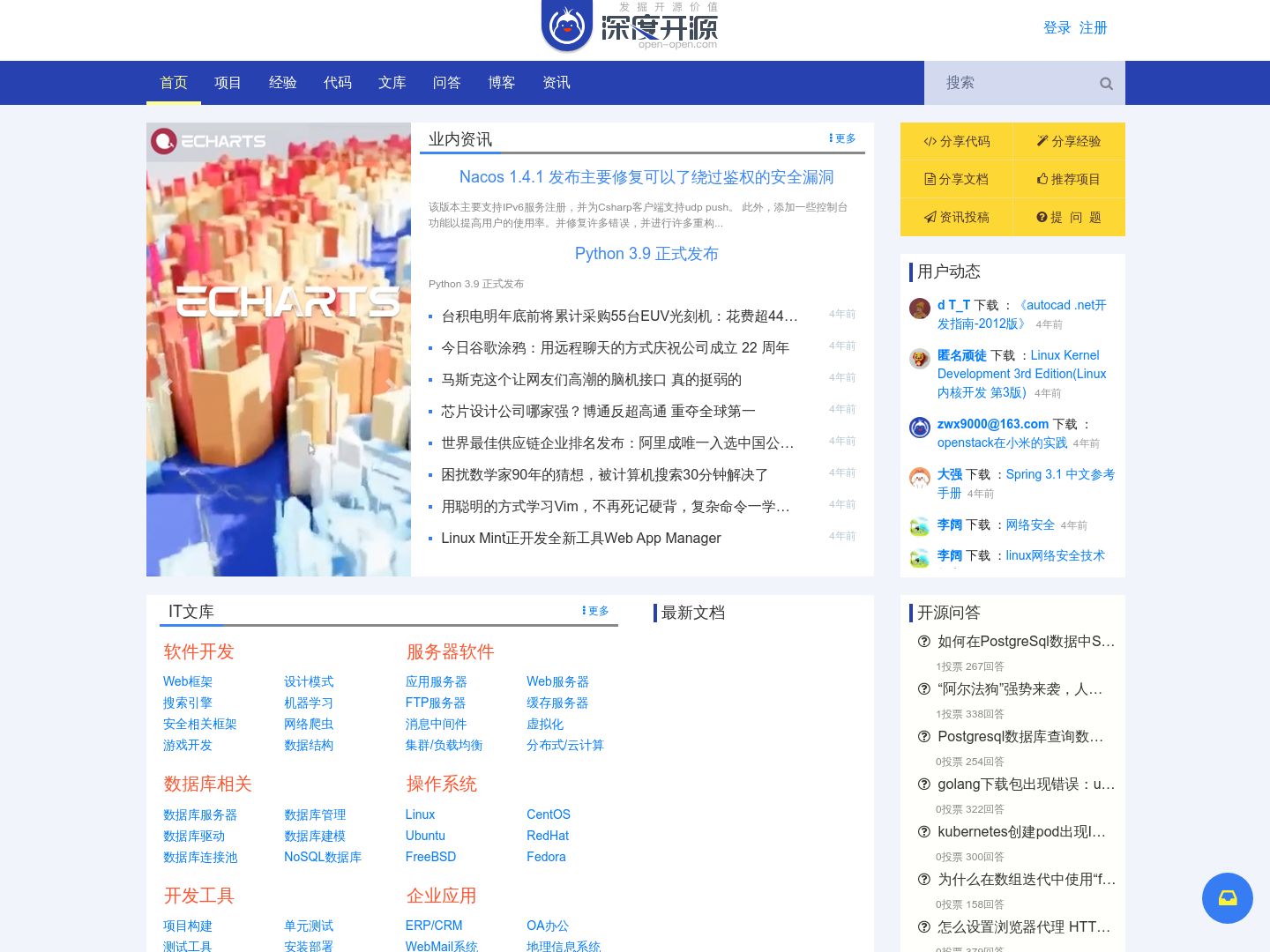Open 软件开发 category heading
The height and width of the screenshot is (952, 1270).
[x=198, y=652]
